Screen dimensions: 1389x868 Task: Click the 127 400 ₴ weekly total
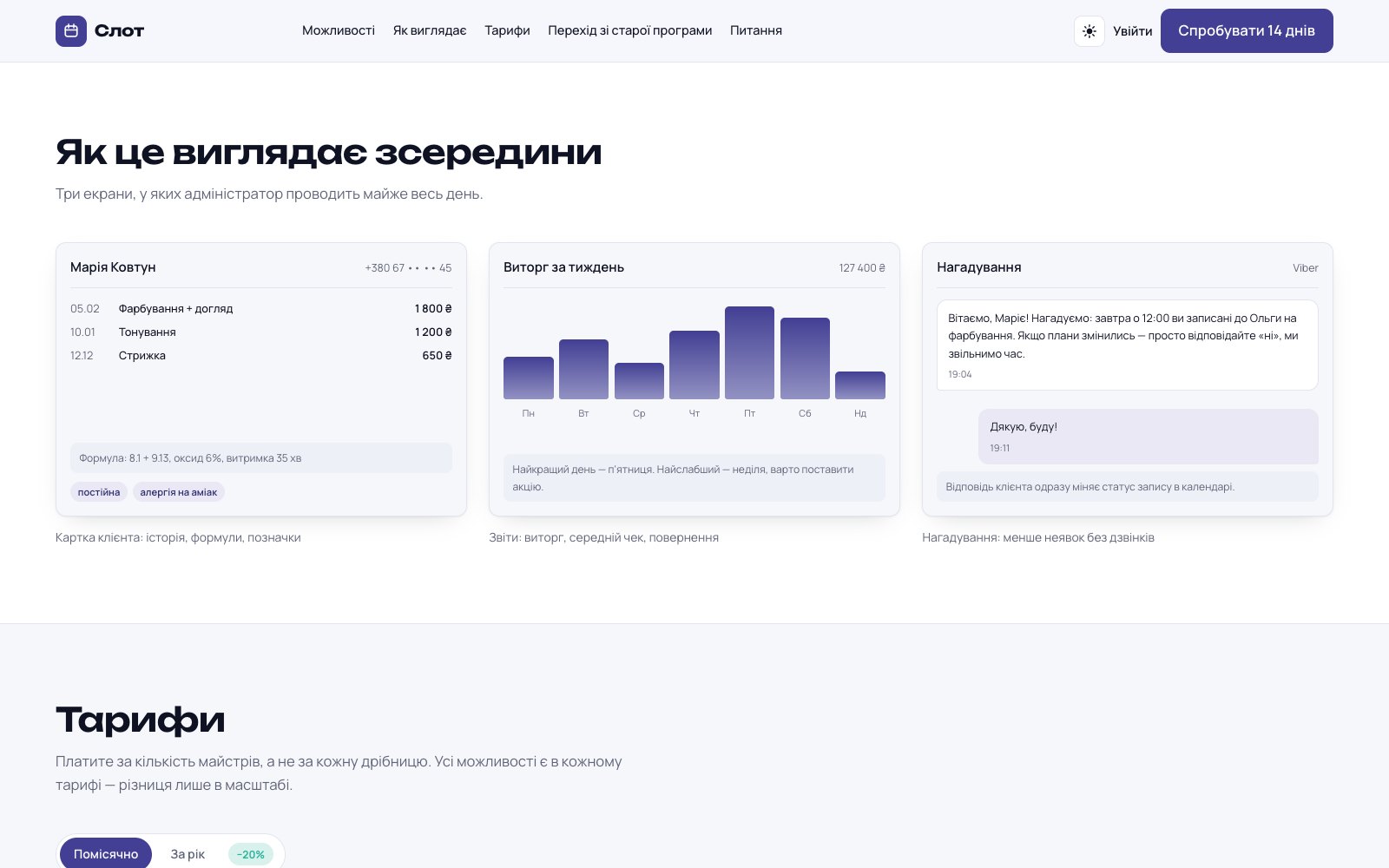pyautogui.click(x=862, y=268)
